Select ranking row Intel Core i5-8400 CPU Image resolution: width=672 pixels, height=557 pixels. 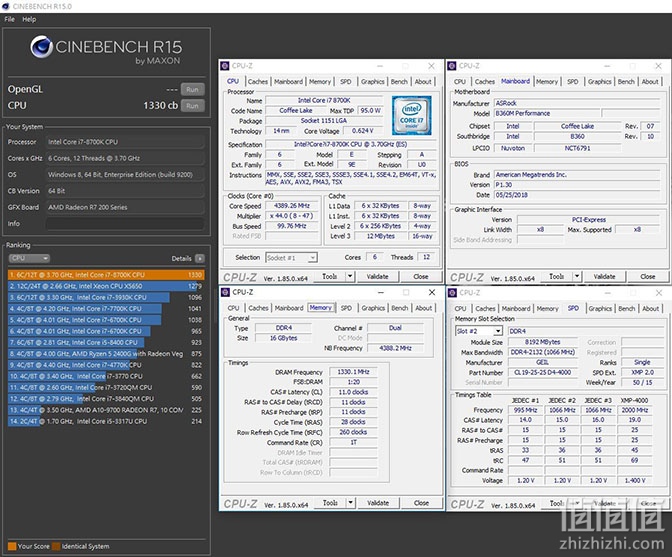(x=106, y=342)
